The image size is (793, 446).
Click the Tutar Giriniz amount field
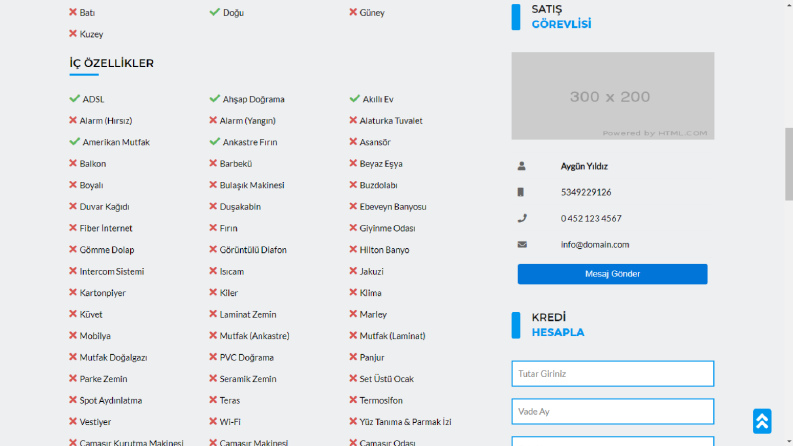612,374
